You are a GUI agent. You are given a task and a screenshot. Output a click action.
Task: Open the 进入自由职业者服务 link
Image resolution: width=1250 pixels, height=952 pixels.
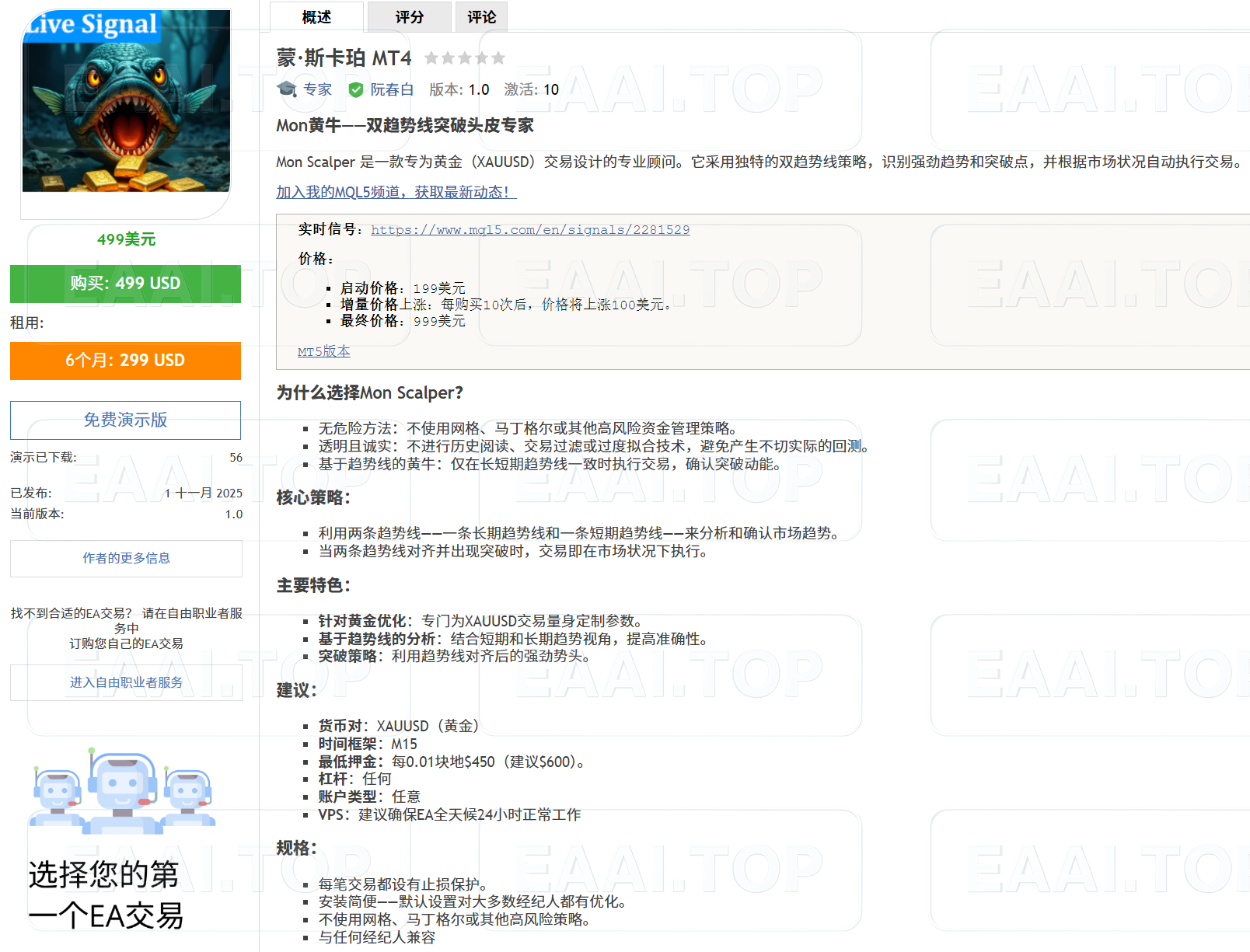click(125, 682)
